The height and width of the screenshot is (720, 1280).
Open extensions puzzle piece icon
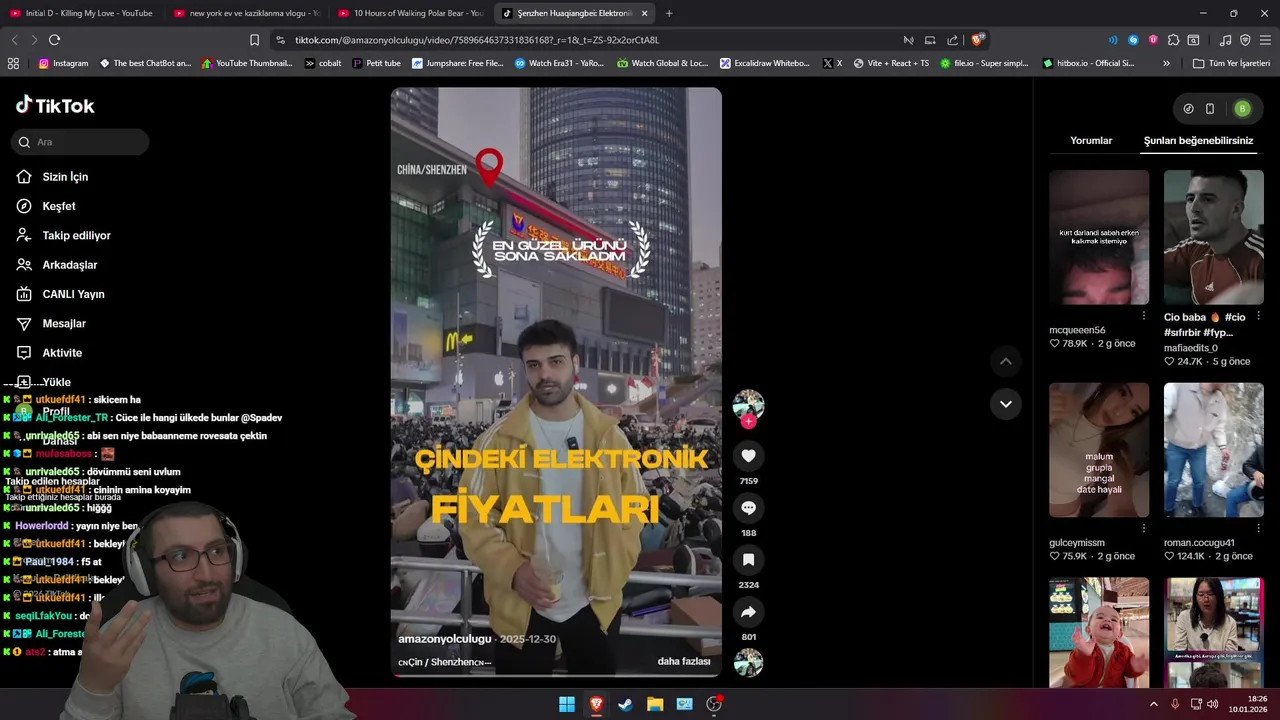[1173, 40]
